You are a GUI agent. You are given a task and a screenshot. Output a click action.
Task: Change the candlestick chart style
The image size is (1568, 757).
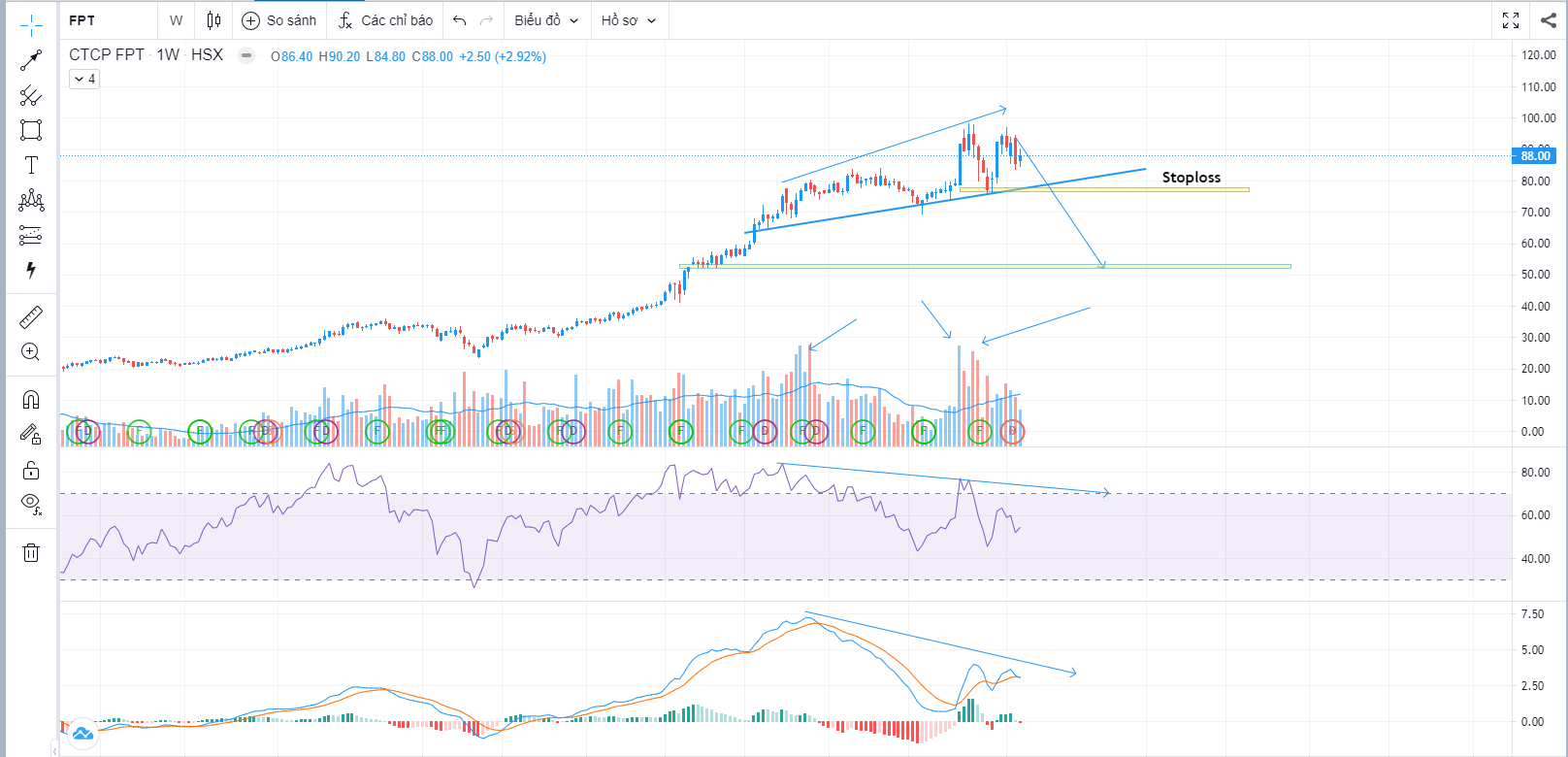click(x=214, y=20)
